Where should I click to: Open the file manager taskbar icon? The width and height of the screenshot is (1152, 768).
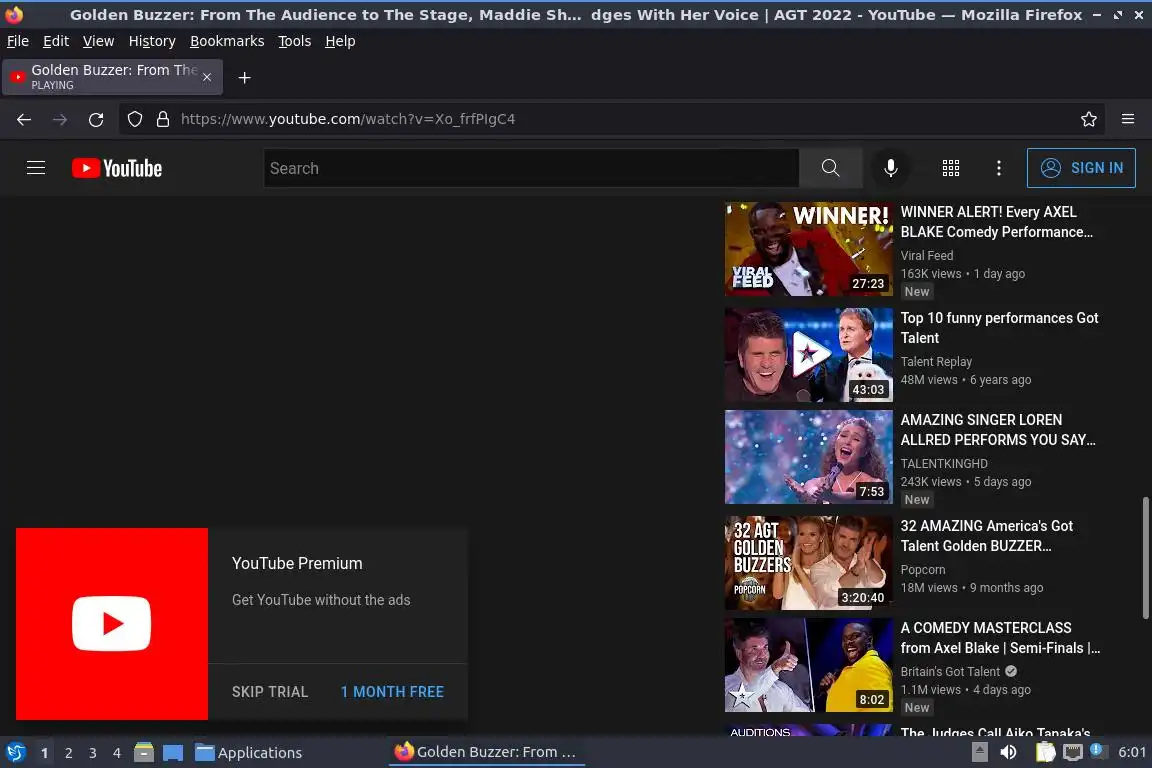[x=144, y=752]
